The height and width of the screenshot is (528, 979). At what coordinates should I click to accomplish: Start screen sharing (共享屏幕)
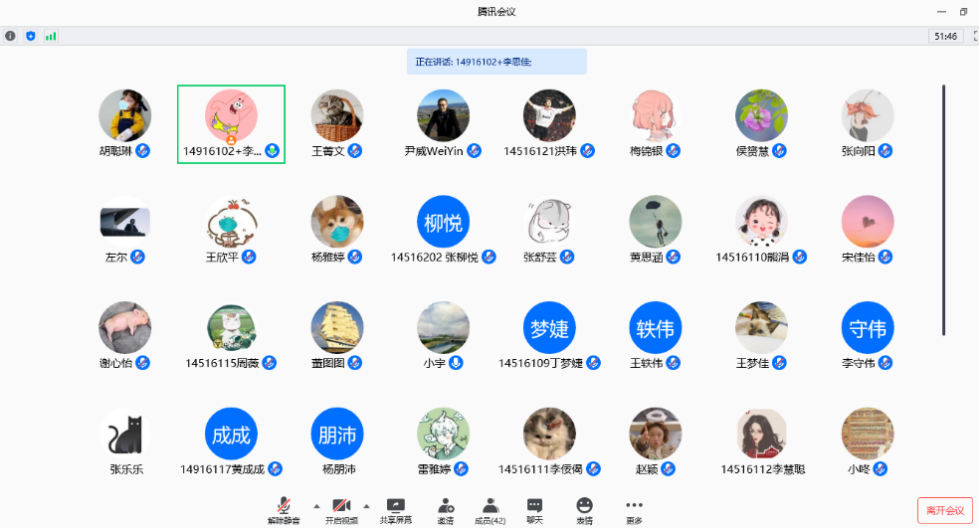click(x=395, y=510)
